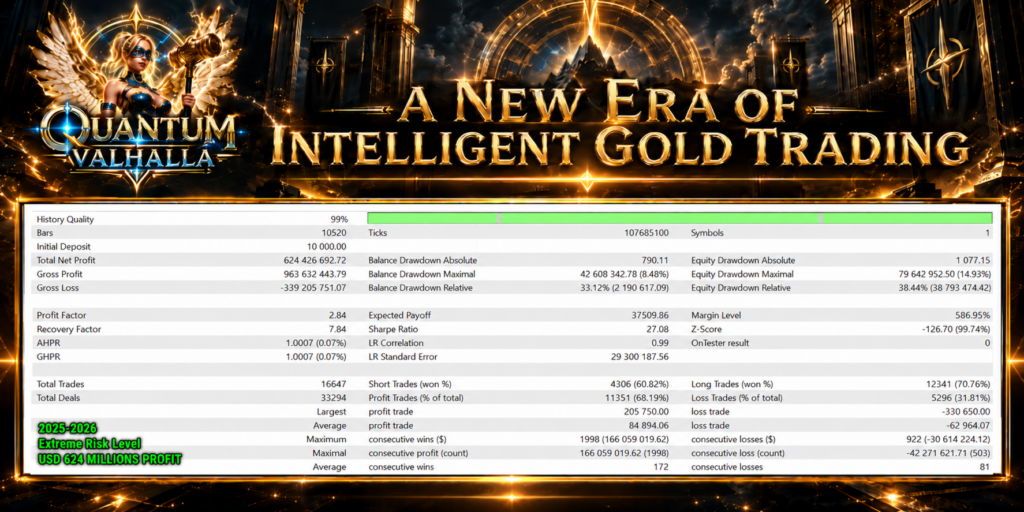
Task: Click the average consecutive wins value '172'
Action: tap(661, 467)
